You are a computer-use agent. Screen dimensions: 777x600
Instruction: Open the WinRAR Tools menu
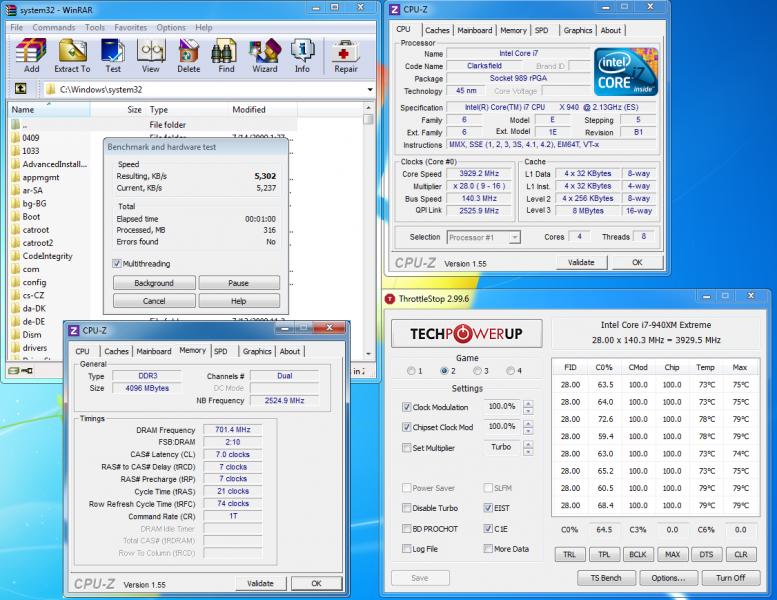(x=94, y=27)
